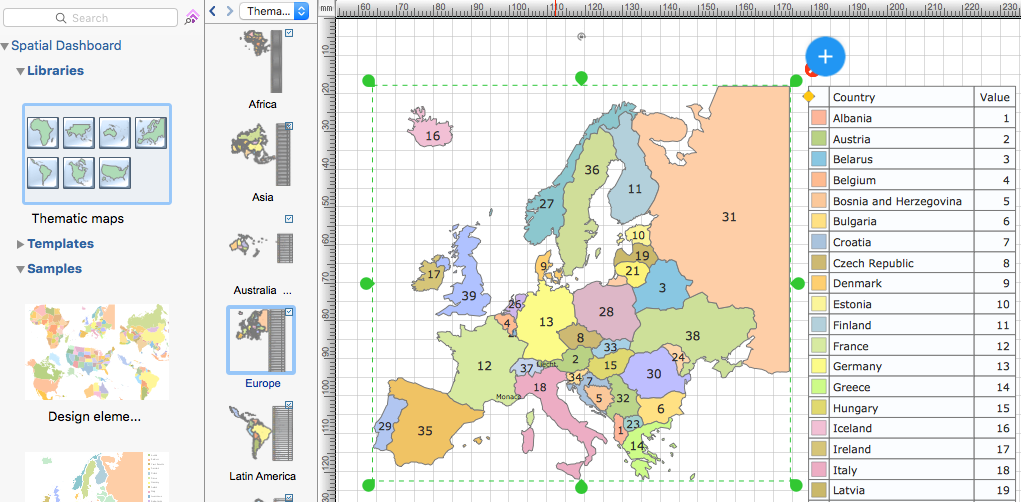Toggle the Asia stencil checkbox

click(288, 126)
